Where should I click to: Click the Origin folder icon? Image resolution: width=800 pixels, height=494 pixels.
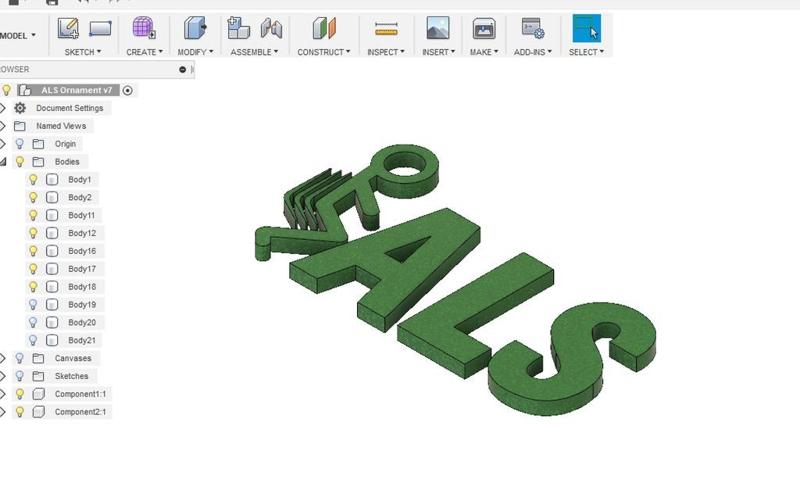click(x=38, y=144)
